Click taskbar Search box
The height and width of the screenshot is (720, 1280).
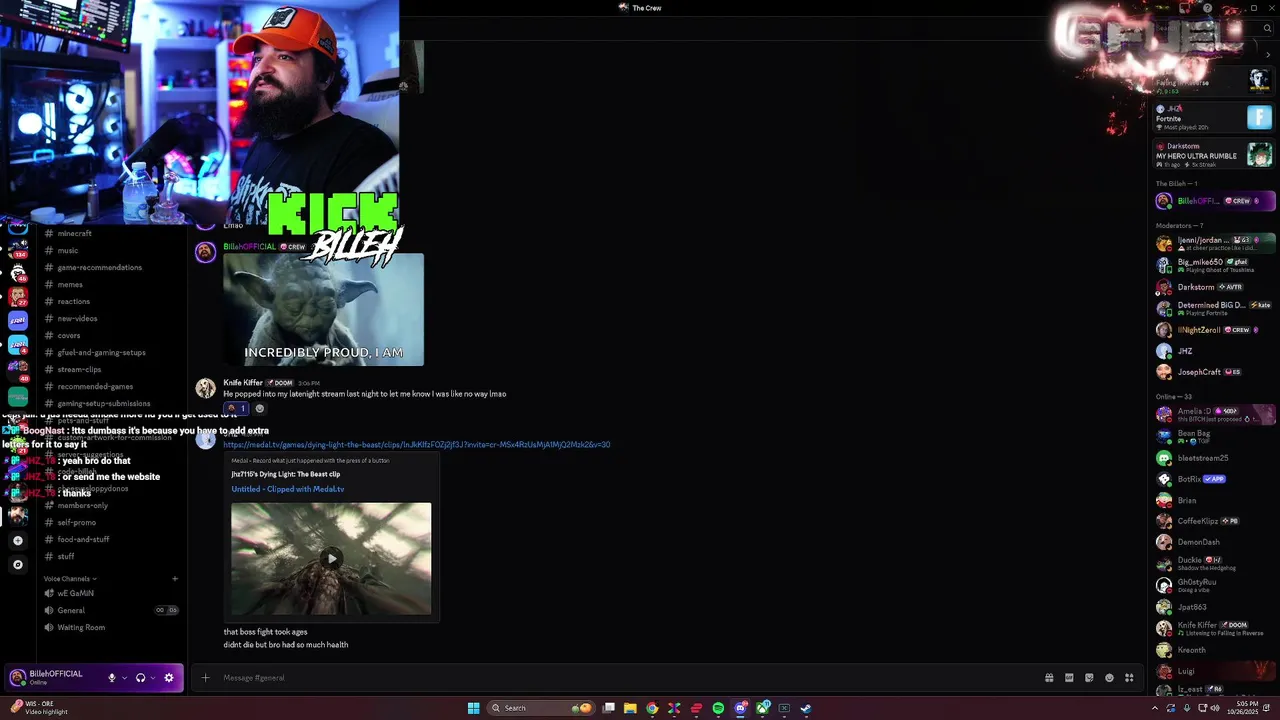tap(541, 708)
